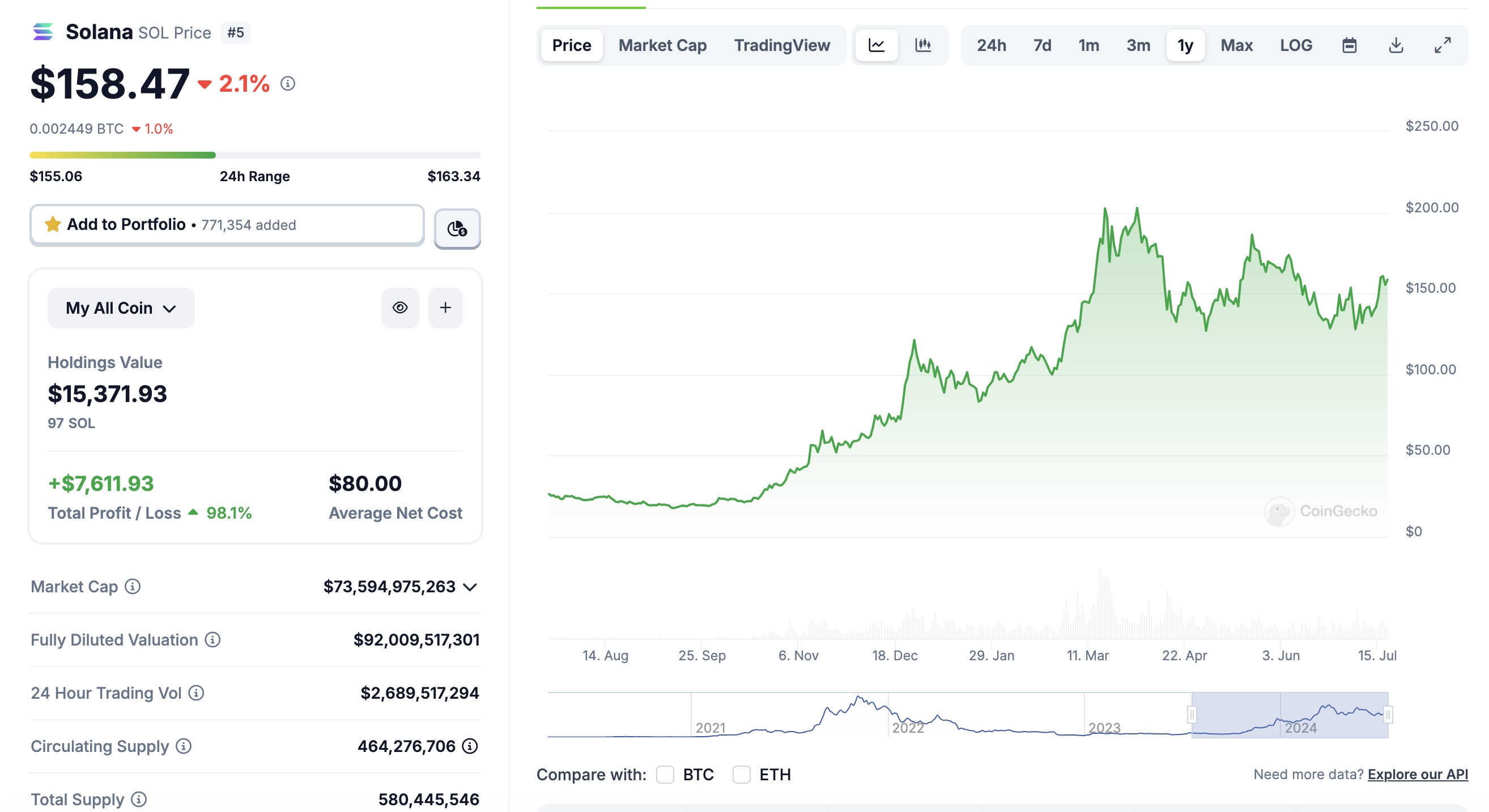Image resolution: width=1489 pixels, height=812 pixels.
Task: Set chart range to 1m
Action: point(1088,45)
